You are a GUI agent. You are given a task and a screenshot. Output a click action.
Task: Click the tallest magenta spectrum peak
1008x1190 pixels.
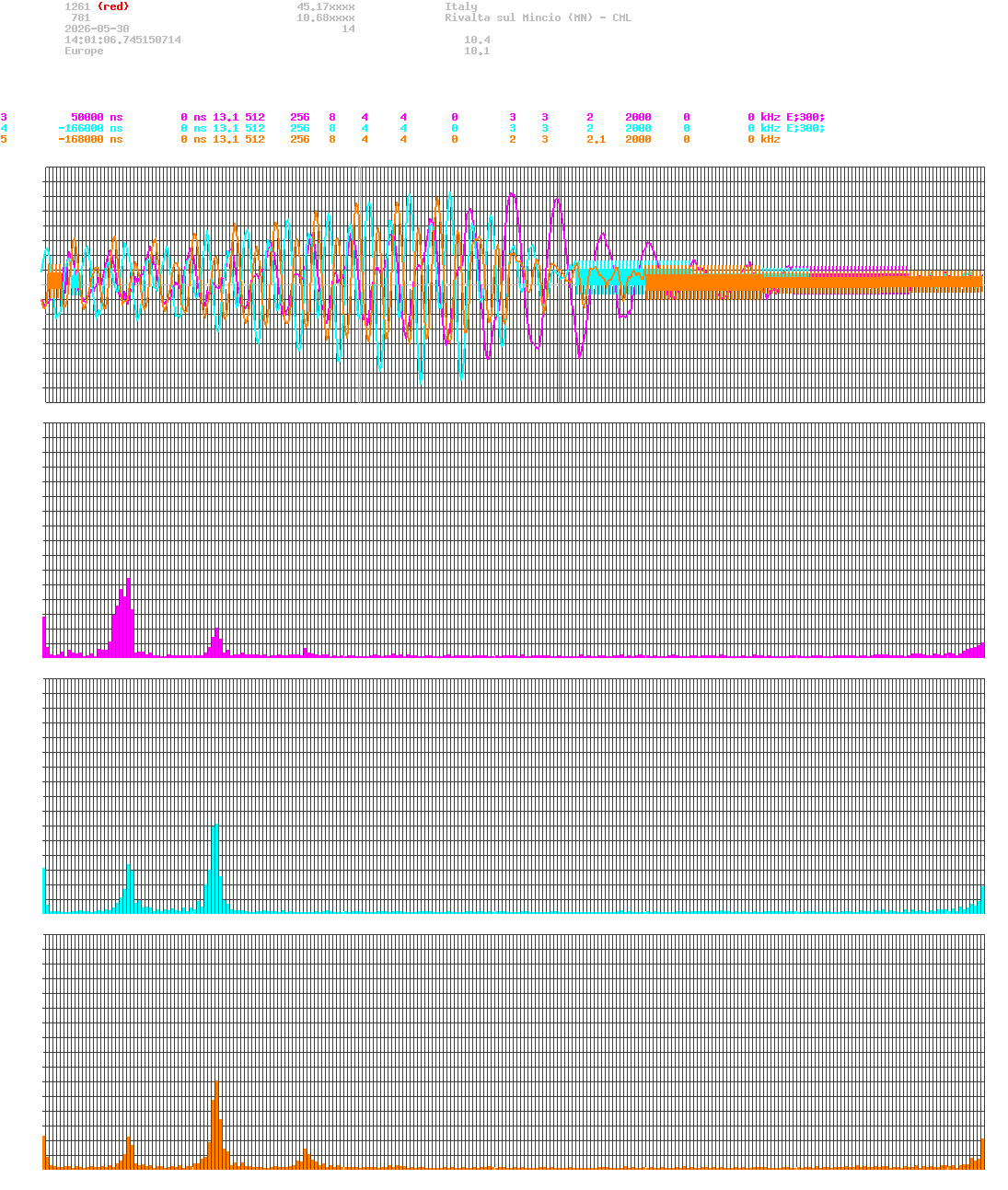(128, 617)
